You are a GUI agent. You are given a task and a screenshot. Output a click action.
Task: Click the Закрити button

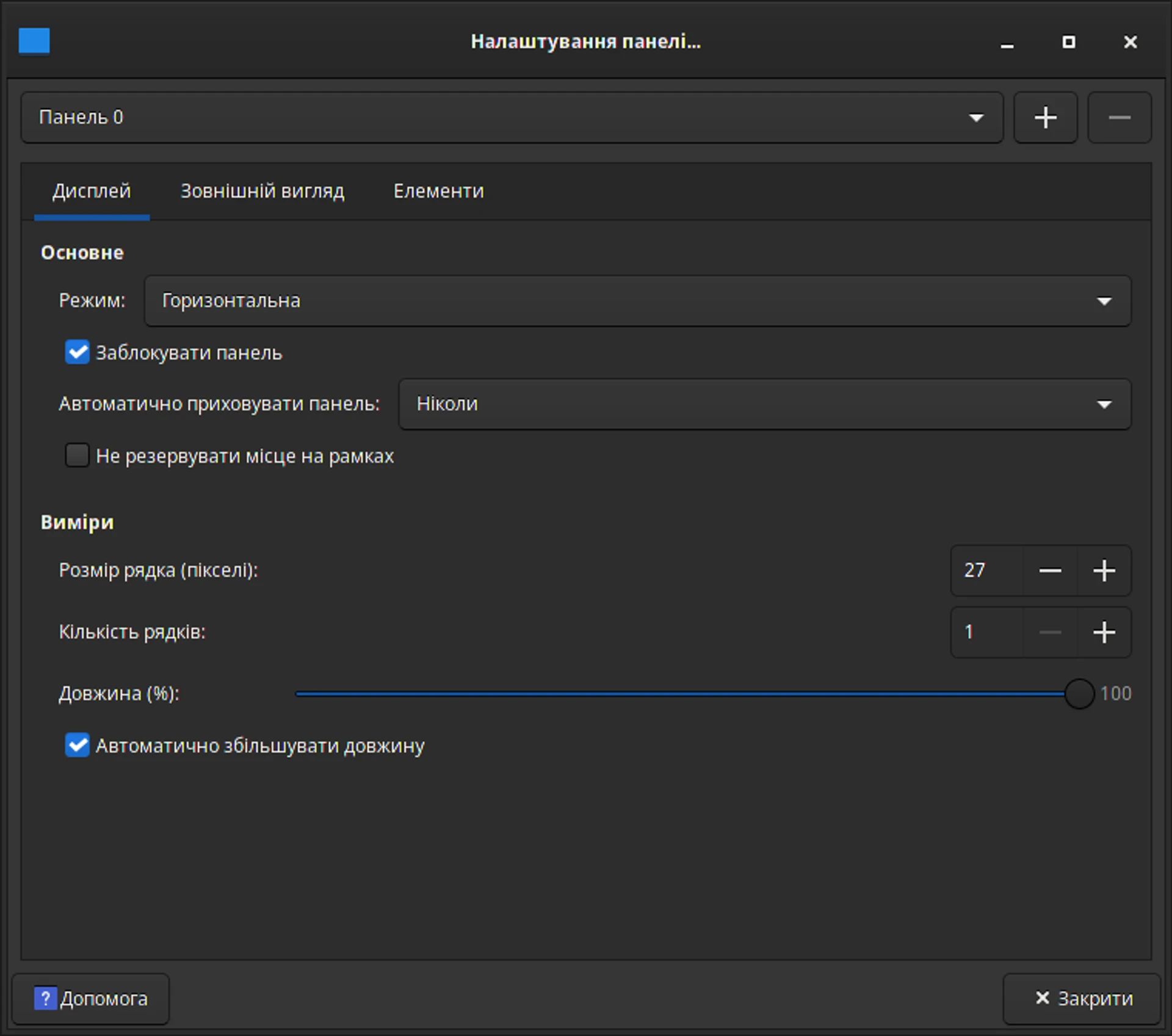click(1082, 999)
